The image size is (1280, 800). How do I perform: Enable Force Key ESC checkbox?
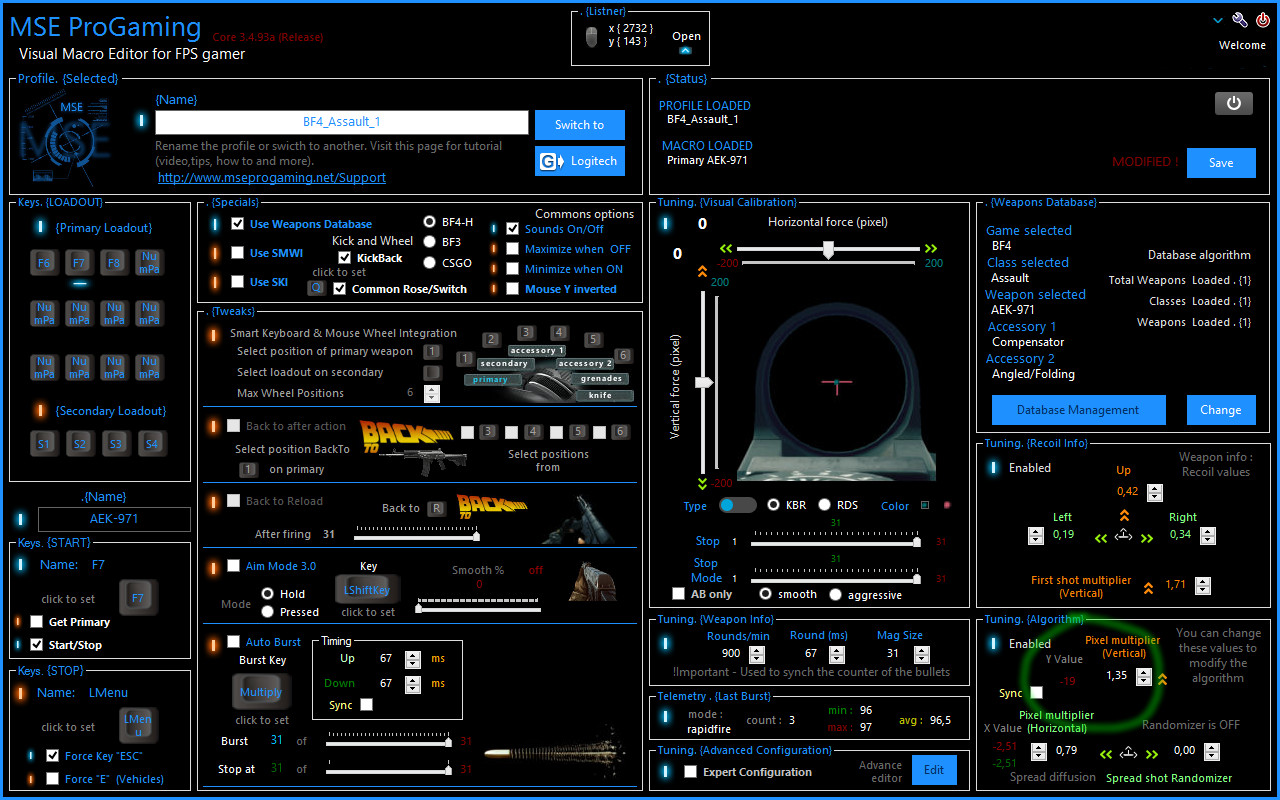[x=52, y=755]
